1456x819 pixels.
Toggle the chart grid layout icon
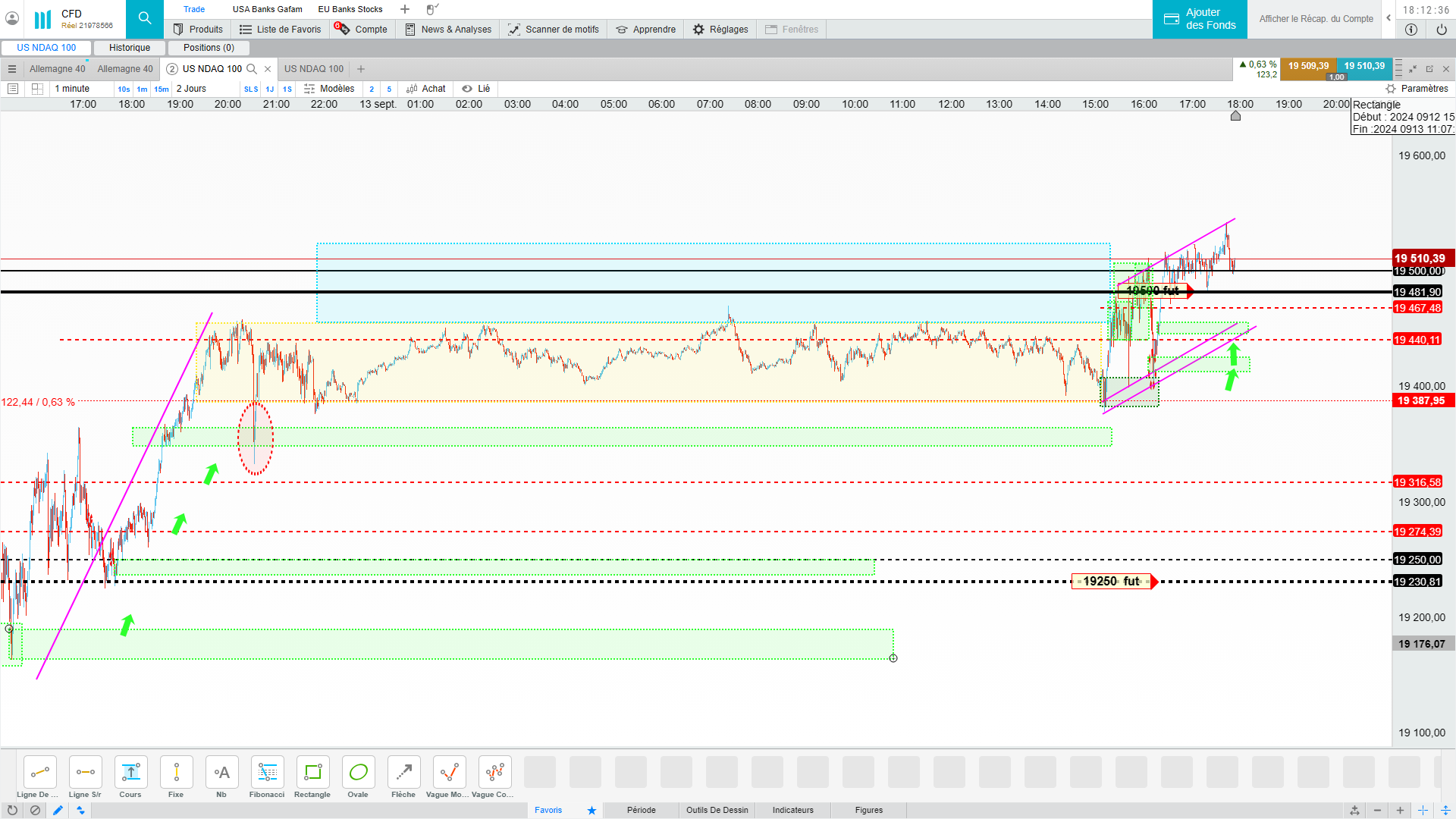click(x=37, y=89)
